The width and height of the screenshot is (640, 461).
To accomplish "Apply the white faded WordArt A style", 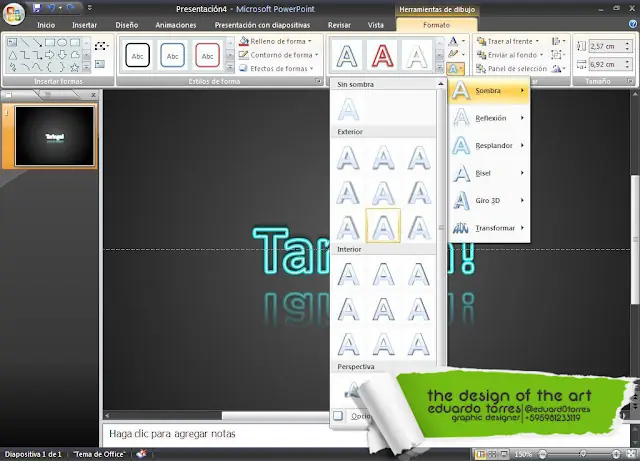I will [x=417, y=55].
